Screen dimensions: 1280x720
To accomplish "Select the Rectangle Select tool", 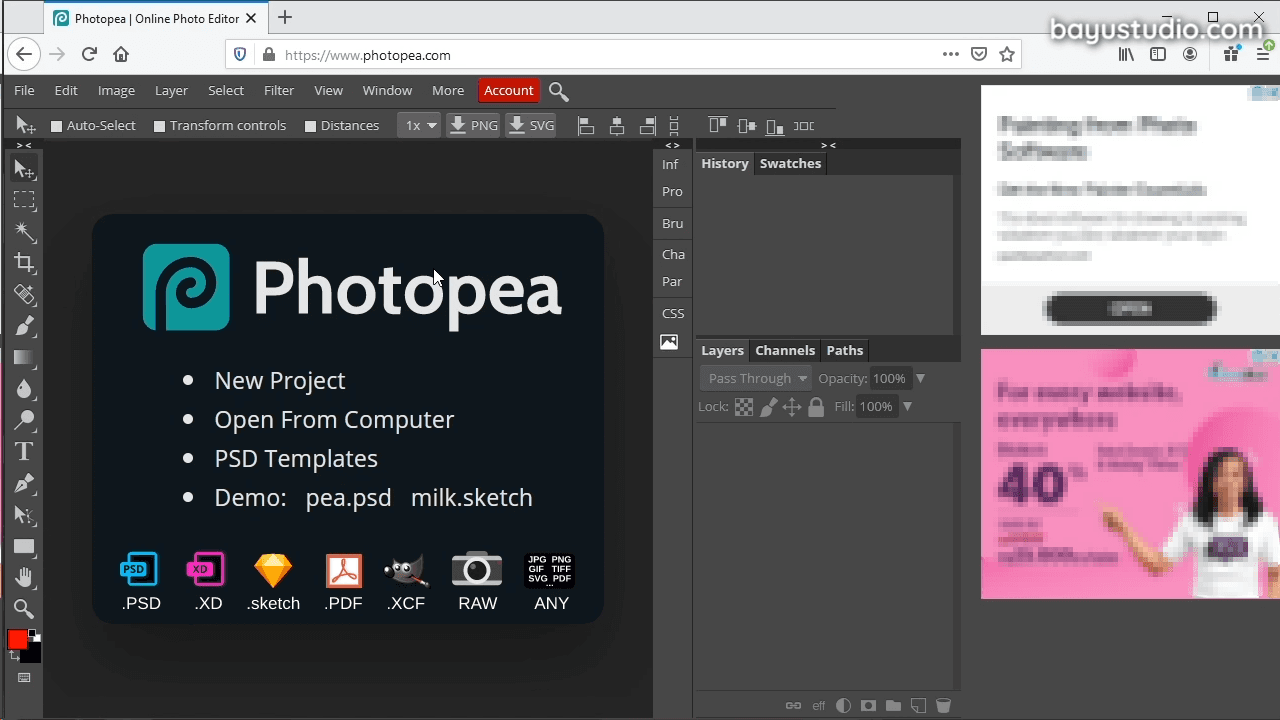I will [x=24, y=201].
